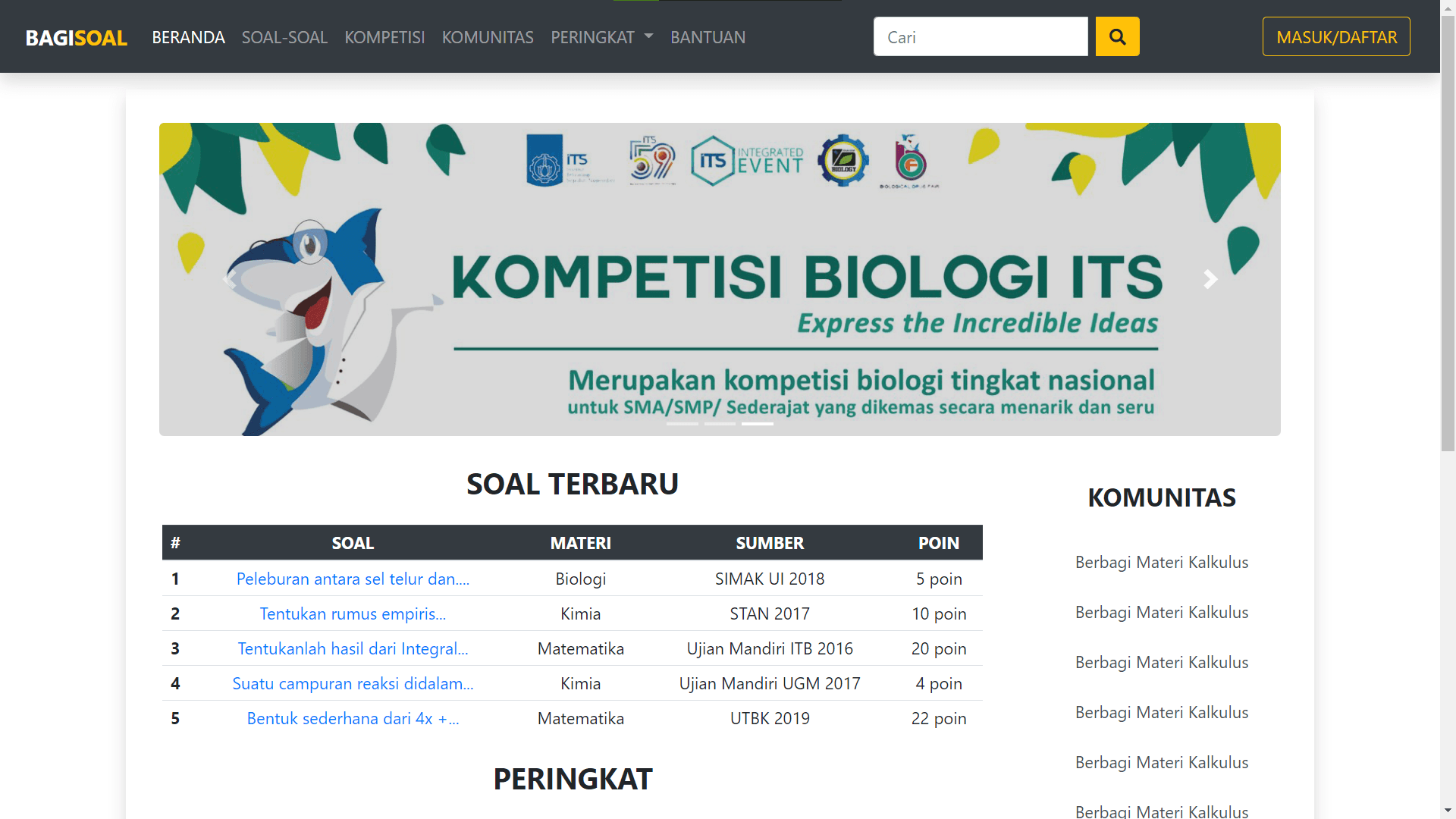Viewport: 1456px width, 819px height.
Task: Open first Berbagi Materi Kalkulus community link
Action: (1161, 562)
